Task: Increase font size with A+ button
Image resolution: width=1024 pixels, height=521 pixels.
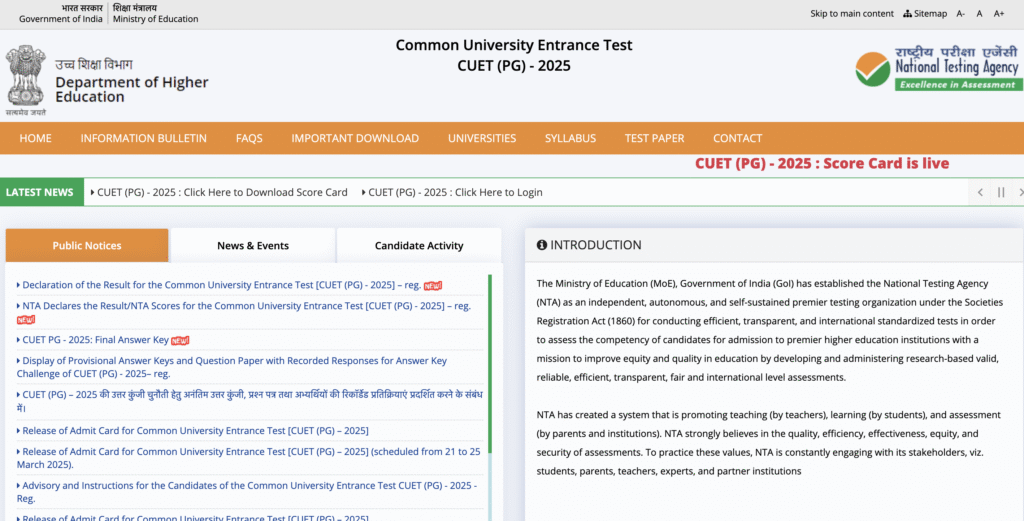Action: (x=999, y=14)
